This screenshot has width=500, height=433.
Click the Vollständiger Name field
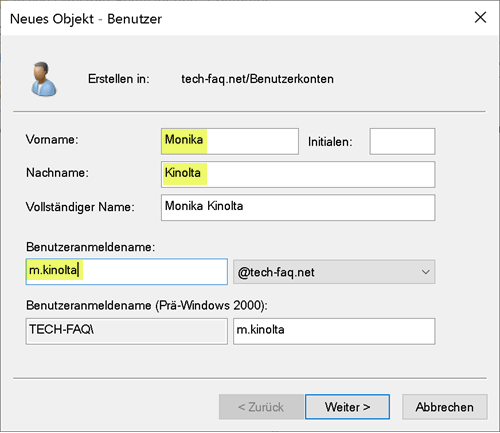coord(298,207)
